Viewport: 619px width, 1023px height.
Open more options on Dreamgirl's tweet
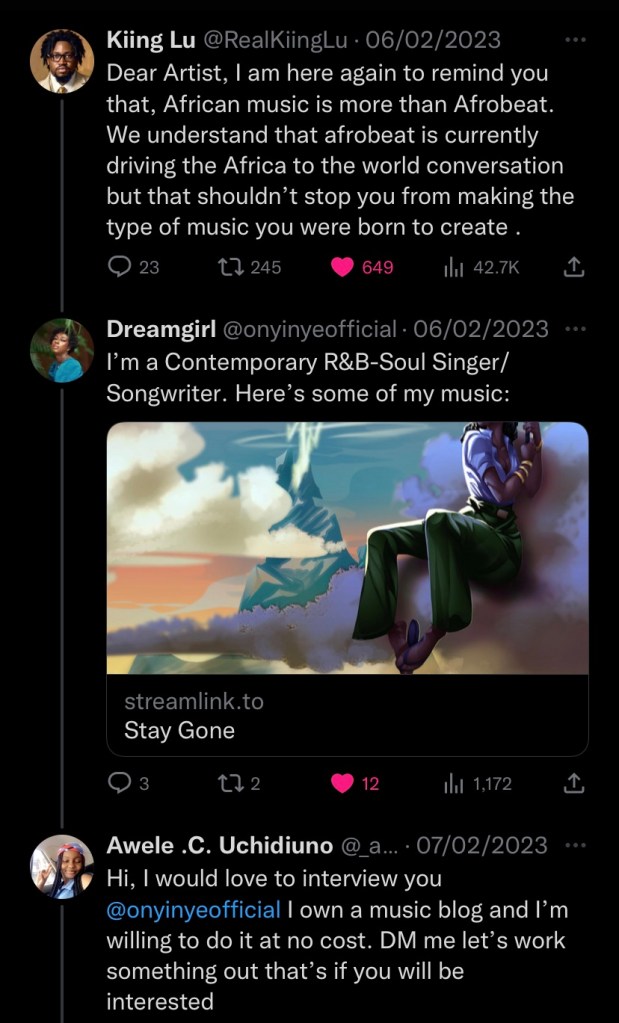pyautogui.click(x=575, y=328)
